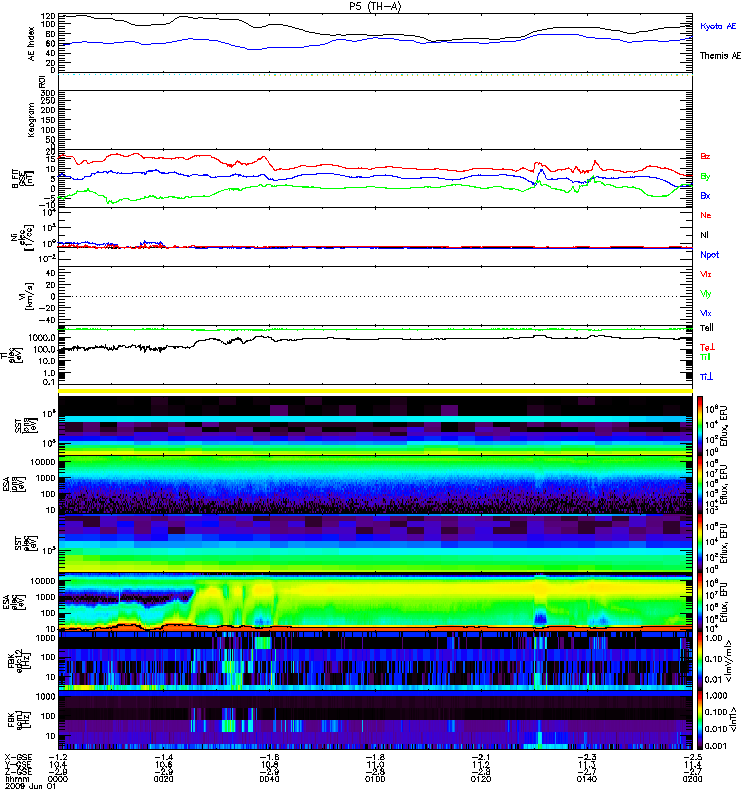
Task: Click the 0100 time tick label
Action: coord(375,779)
